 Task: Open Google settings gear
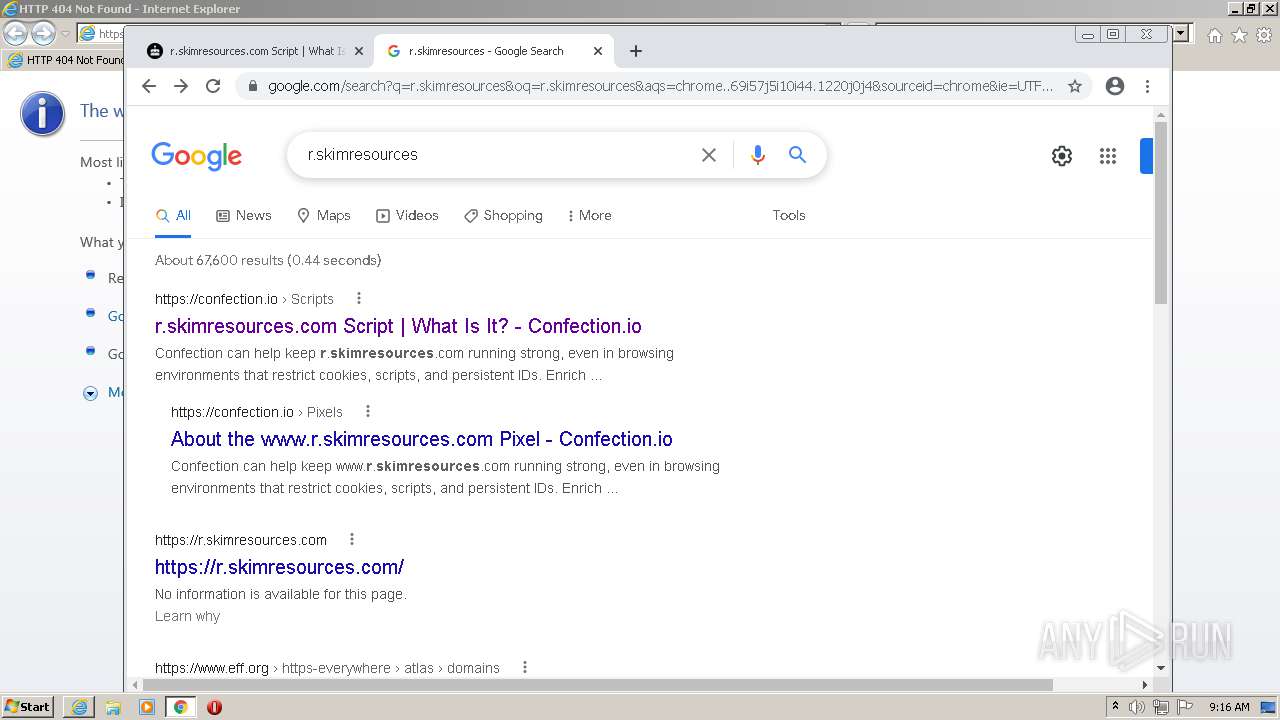click(x=1062, y=156)
